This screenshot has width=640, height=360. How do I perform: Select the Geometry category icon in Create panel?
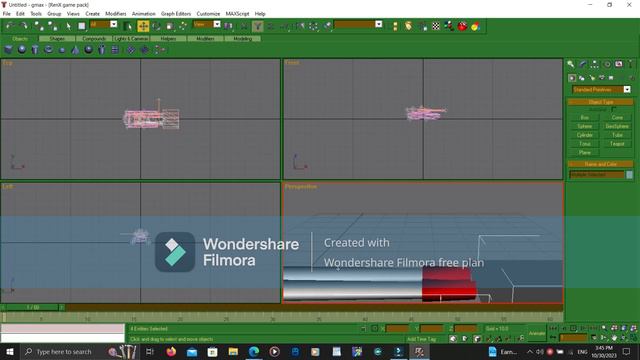572,78
